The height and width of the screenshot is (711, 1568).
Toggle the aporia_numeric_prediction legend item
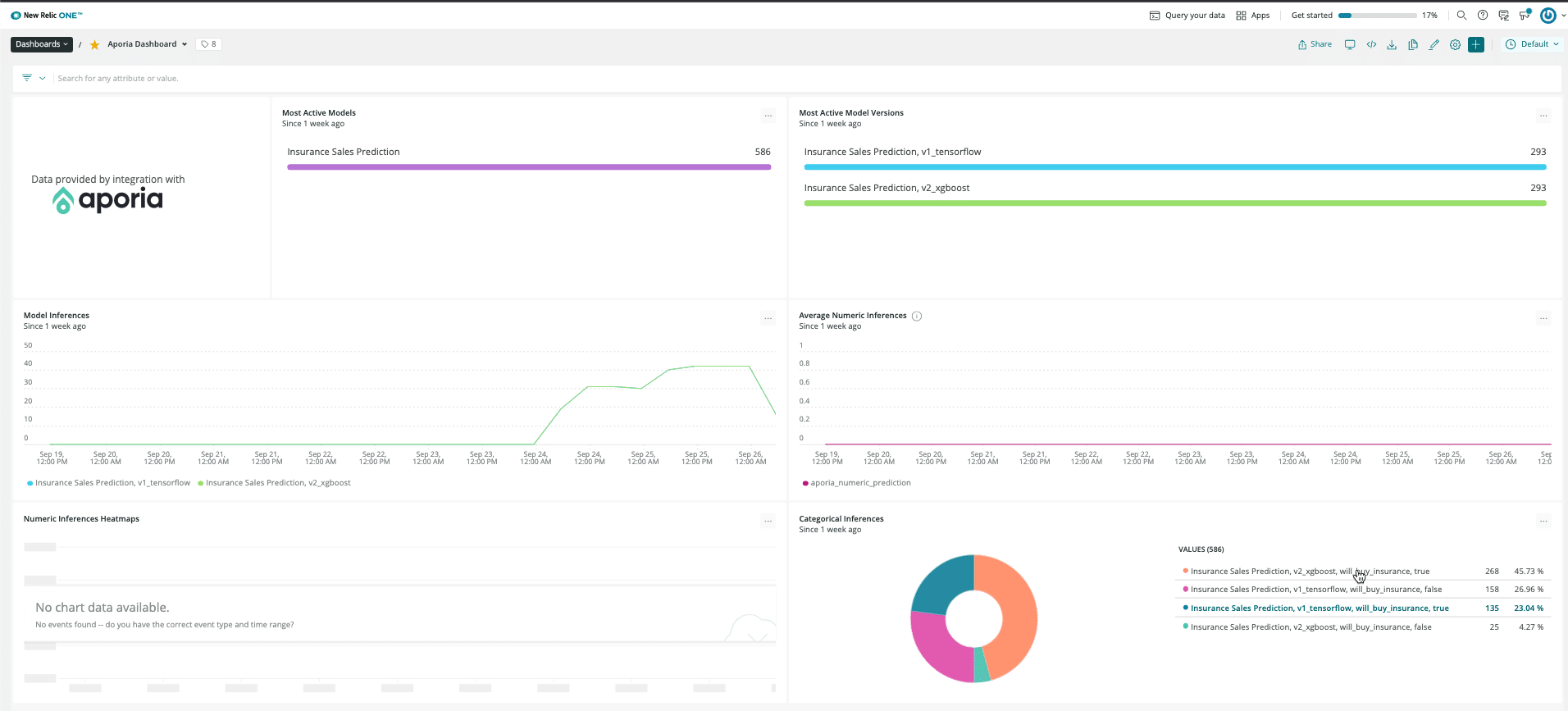856,483
